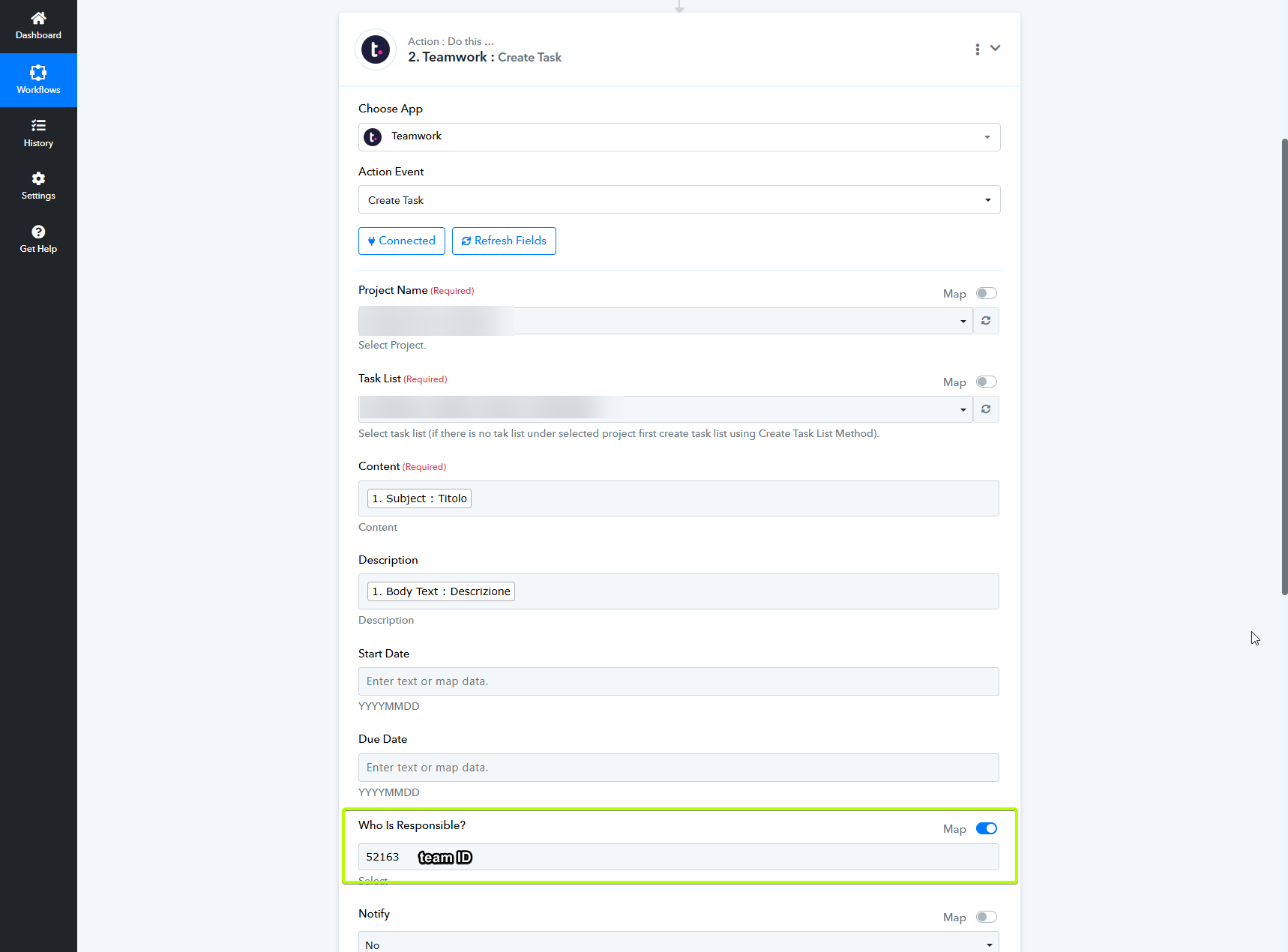Open Get Help in the sidebar
The width and height of the screenshot is (1288, 952).
[x=38, y=239]
